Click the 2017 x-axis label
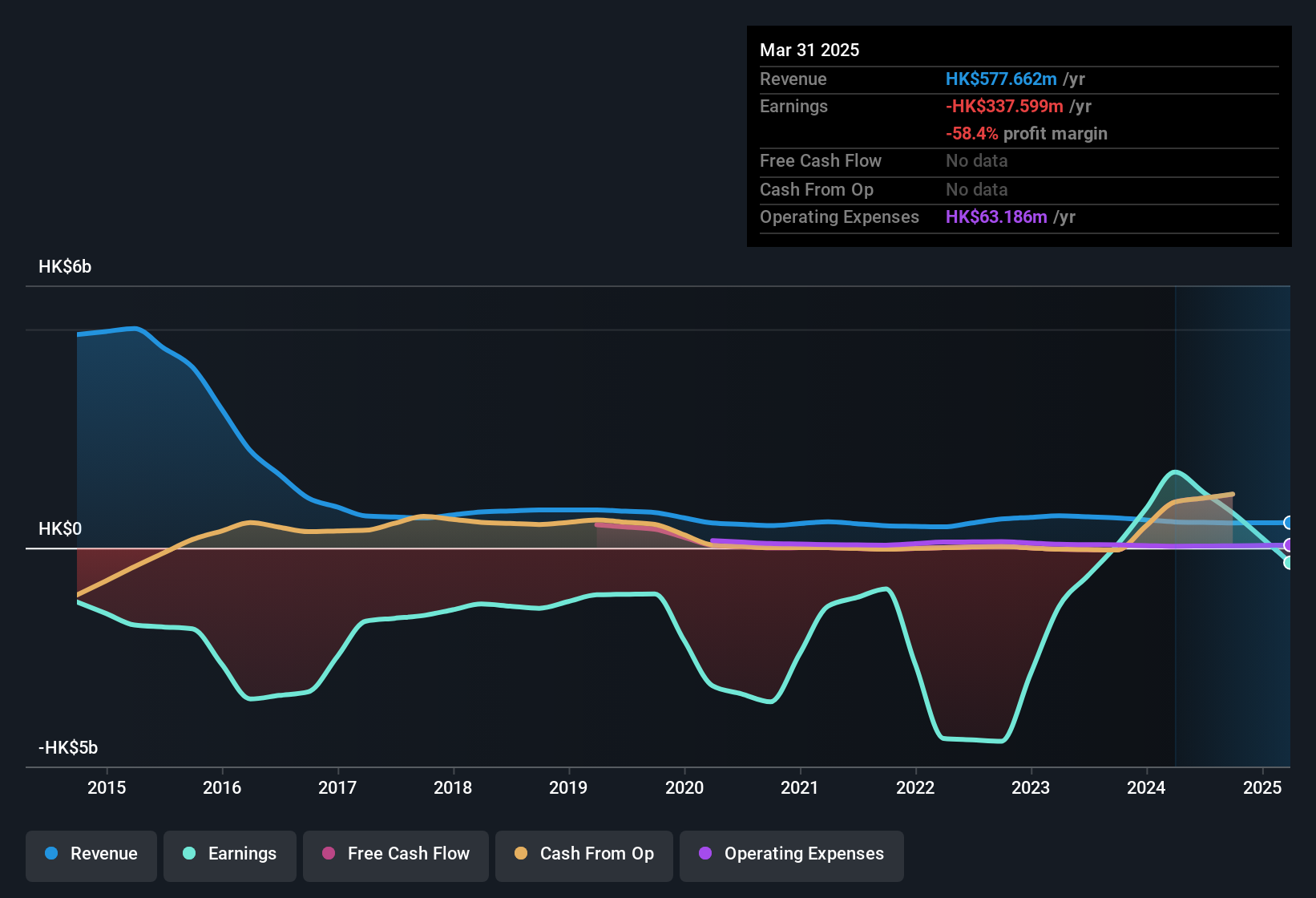This screenshot has width=1316, height=898. [337, 787]
